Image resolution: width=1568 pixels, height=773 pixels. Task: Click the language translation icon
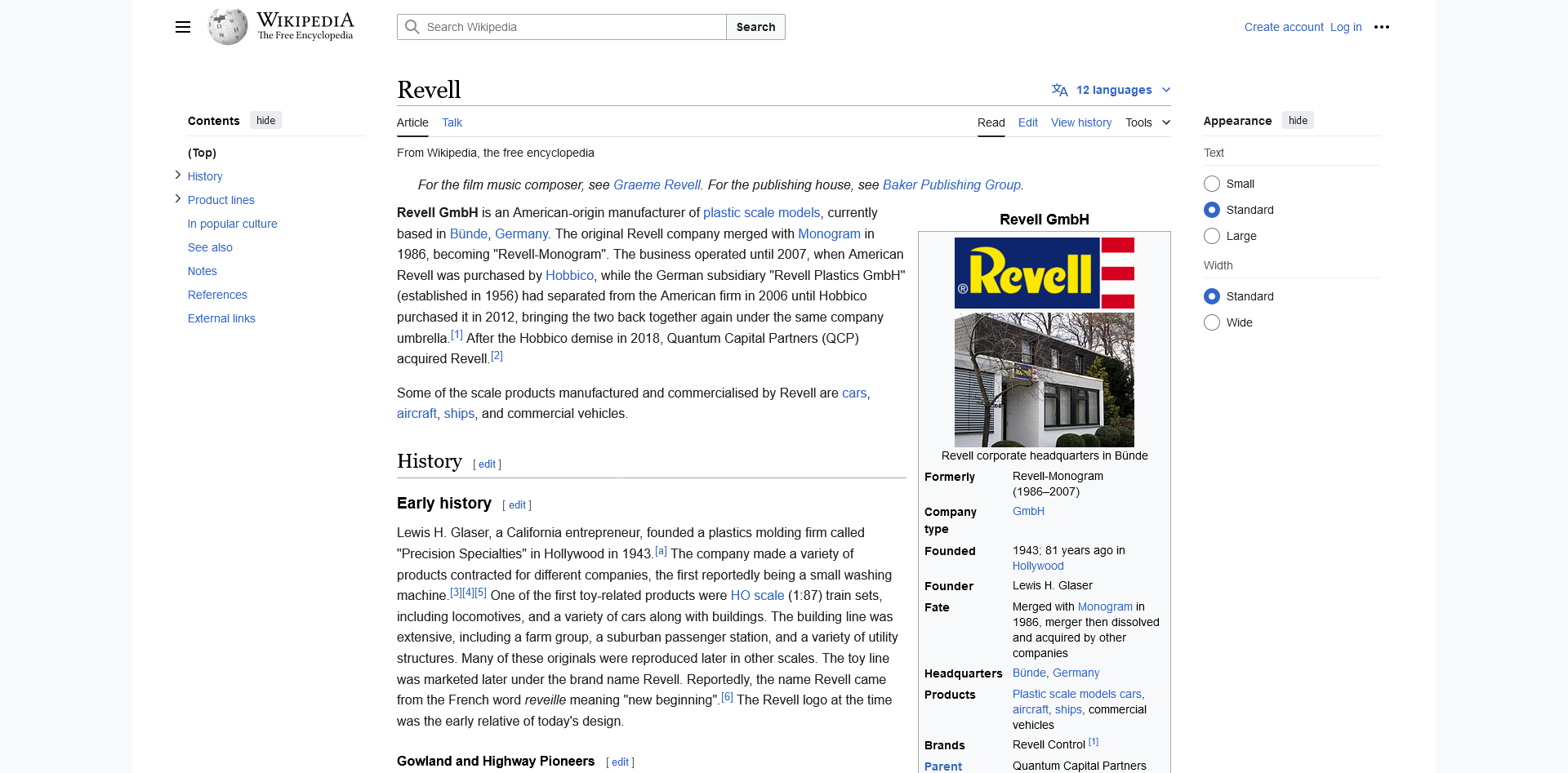pyautogui.click(x=1059, y=90)
